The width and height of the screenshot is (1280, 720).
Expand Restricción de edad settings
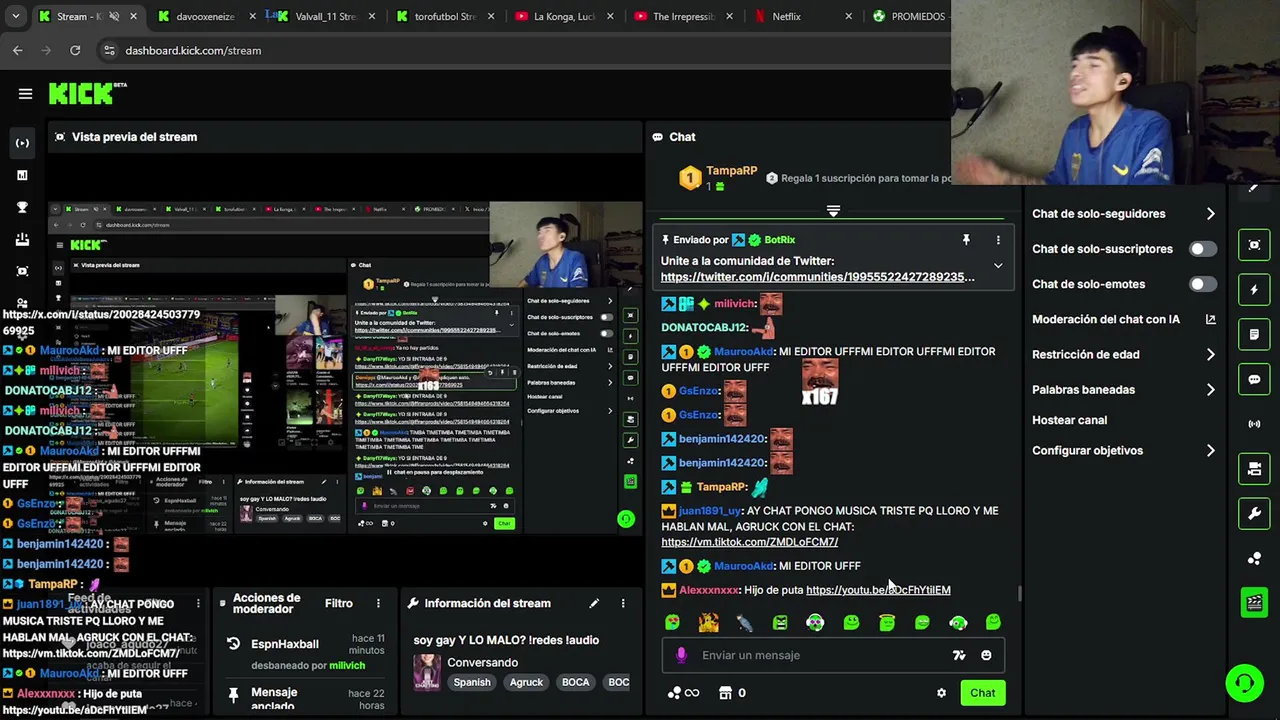tap(1210, 354)
